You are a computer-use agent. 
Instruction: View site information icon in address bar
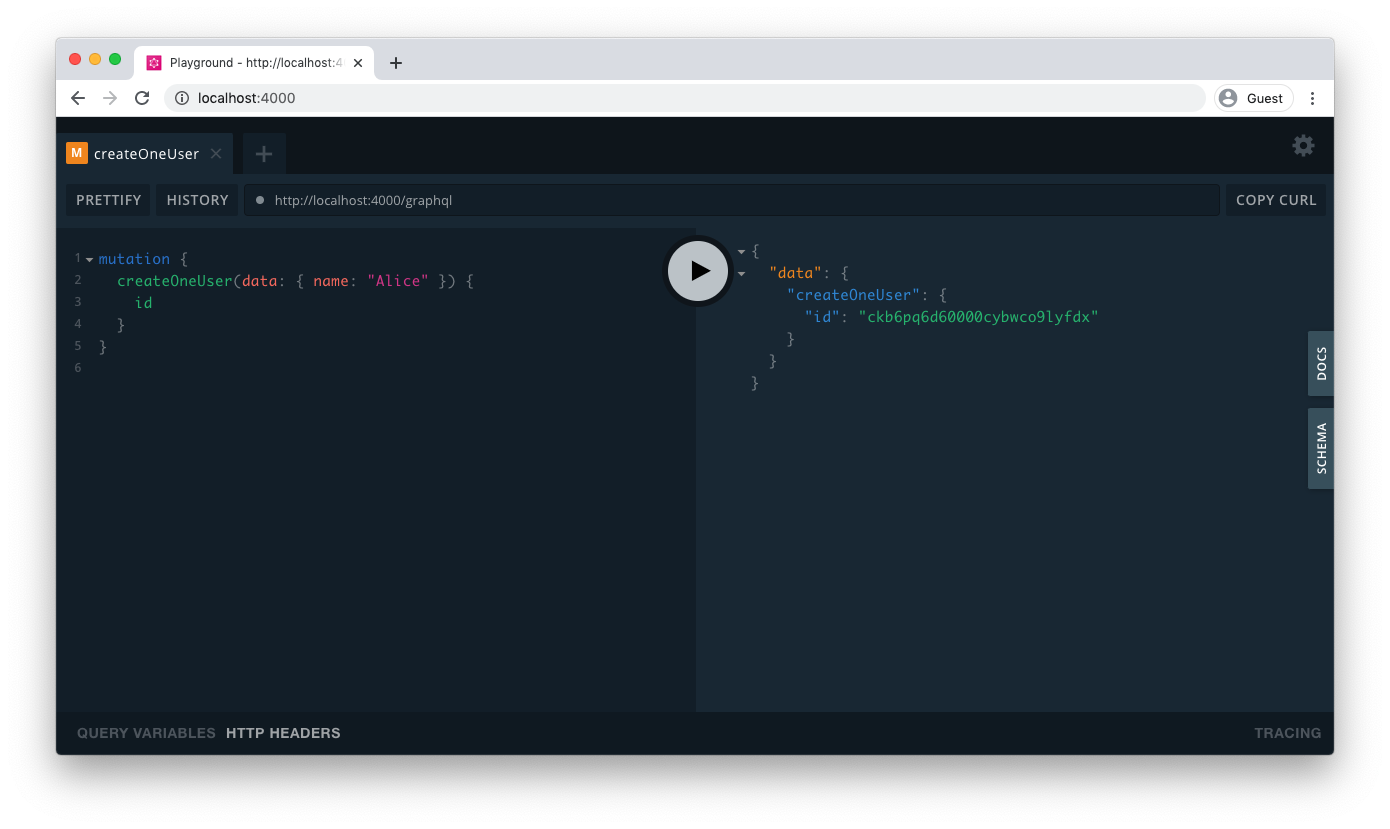(182, 98)
